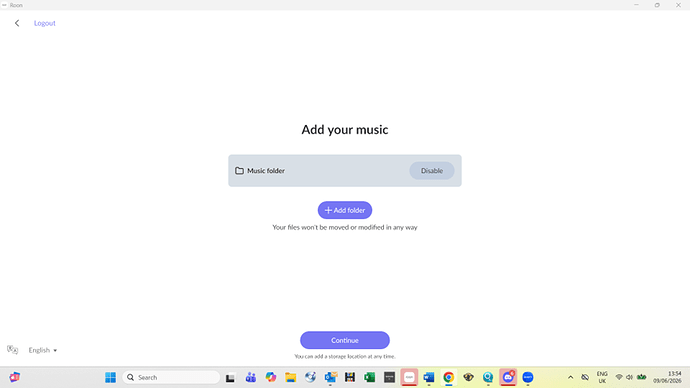The height and width of the screenshot is (388, 690).
Task: Open the Discord-style chat app with the notification badge
Action: pyautogui.click(x=508, y=377)
